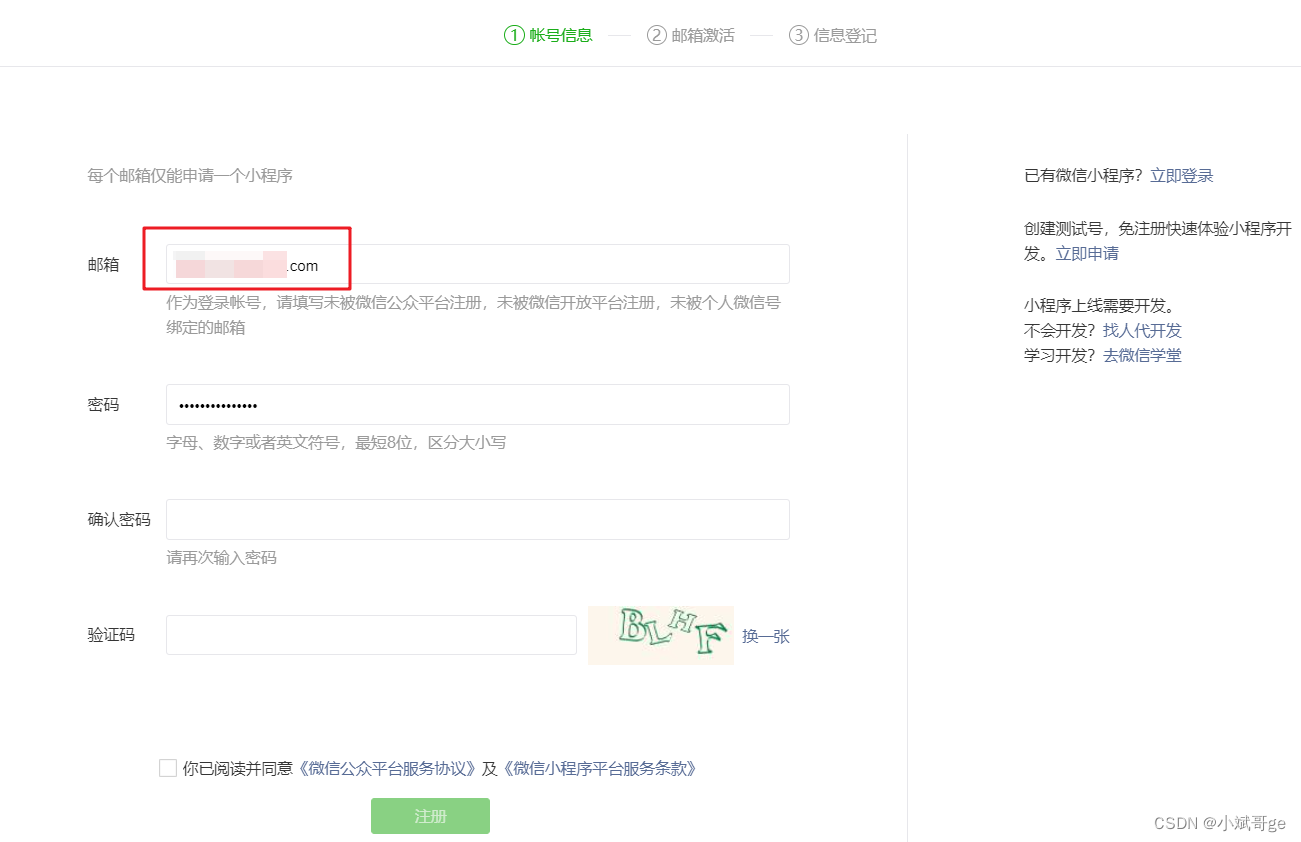Click the 验证码 captcha input box
Viewport: 1301px width, 842px height.
pos(370,634)
